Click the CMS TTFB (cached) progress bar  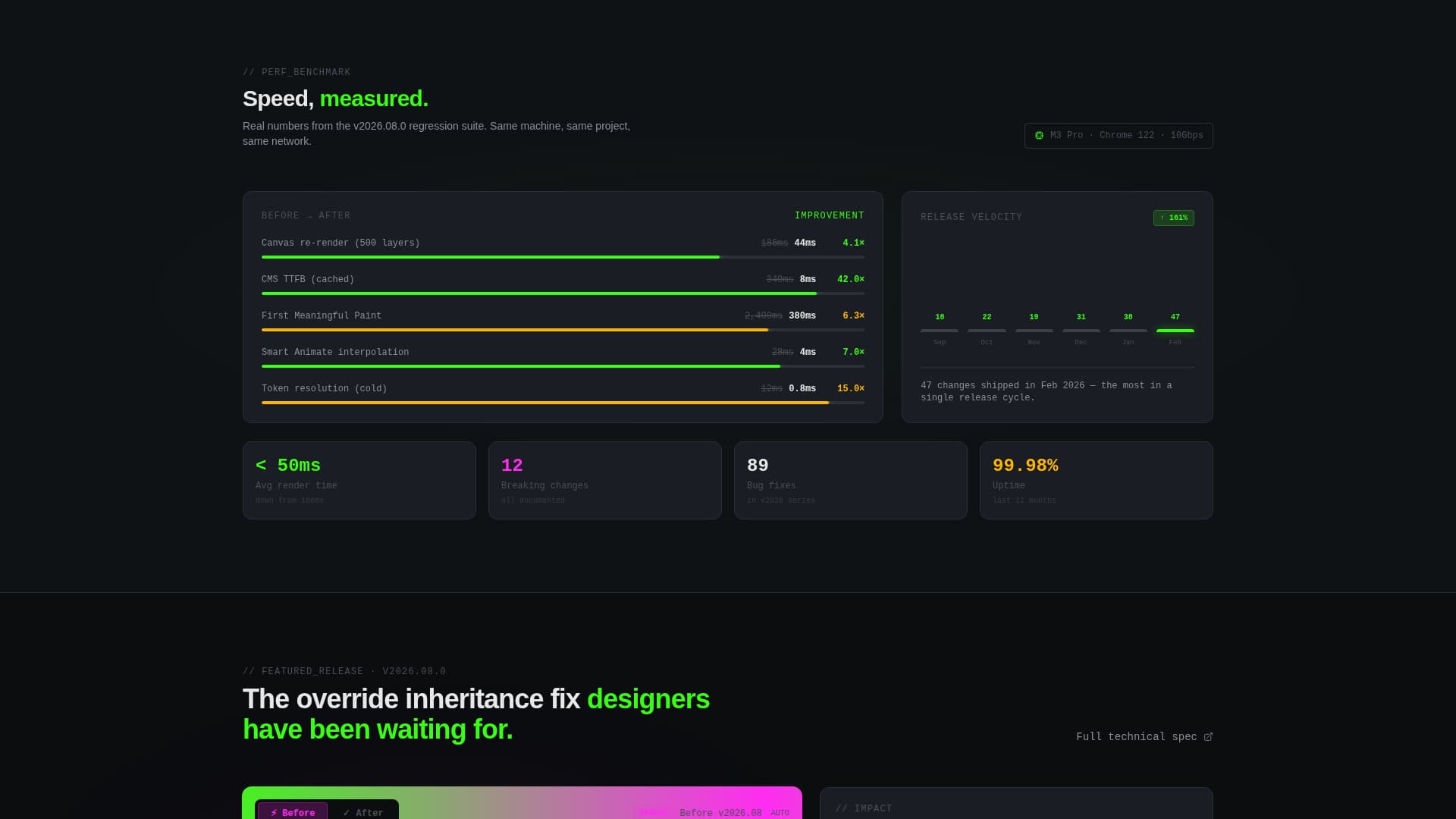click(x=563, y=293)
